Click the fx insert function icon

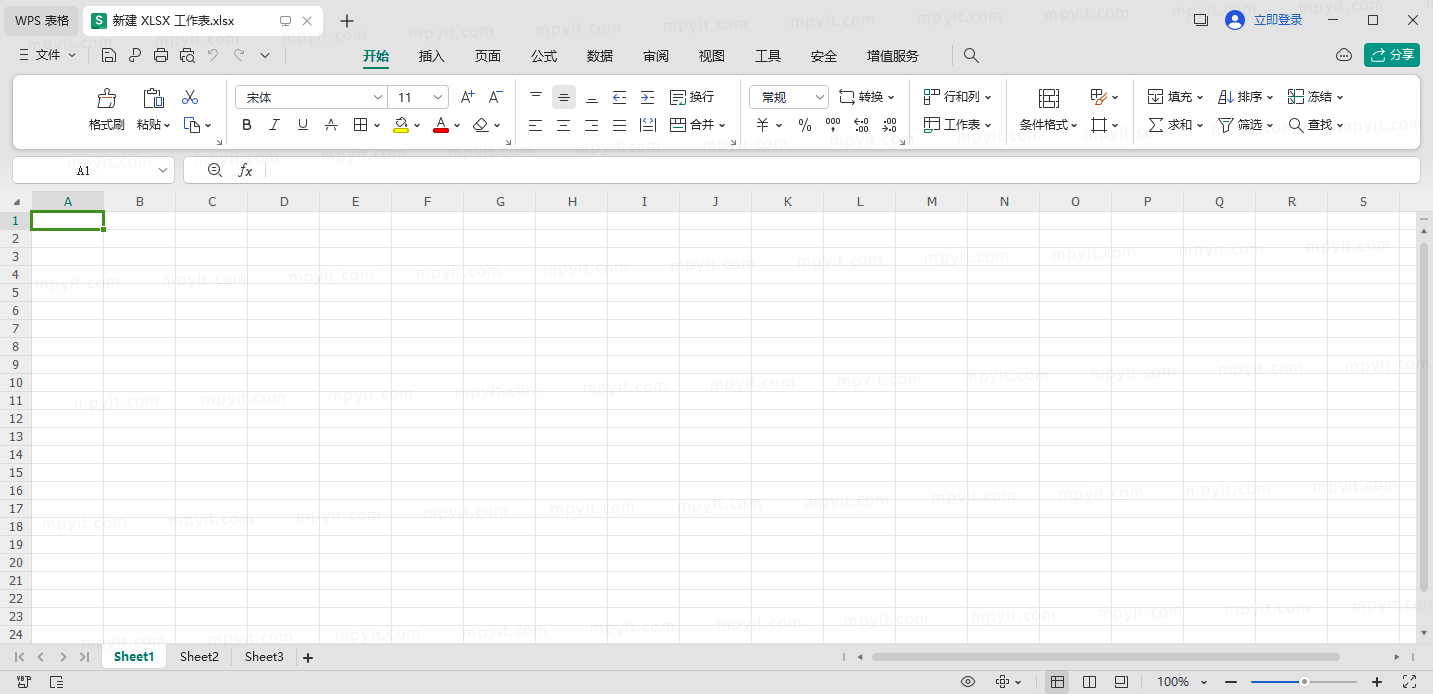pyautogui.click(x=245, y=171)
